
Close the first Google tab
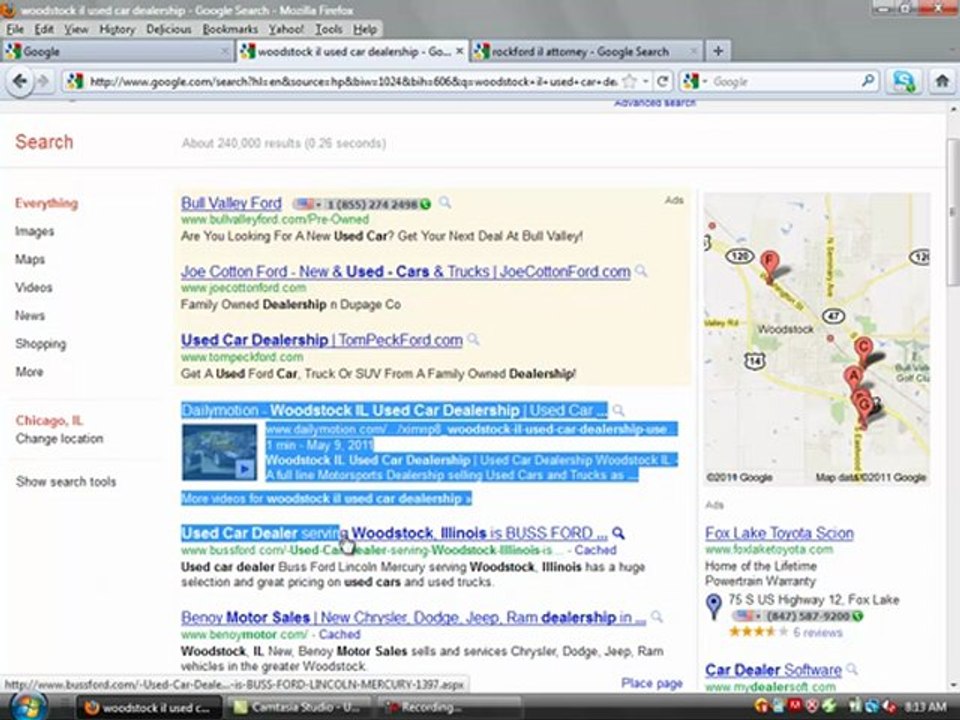[225, 51]
